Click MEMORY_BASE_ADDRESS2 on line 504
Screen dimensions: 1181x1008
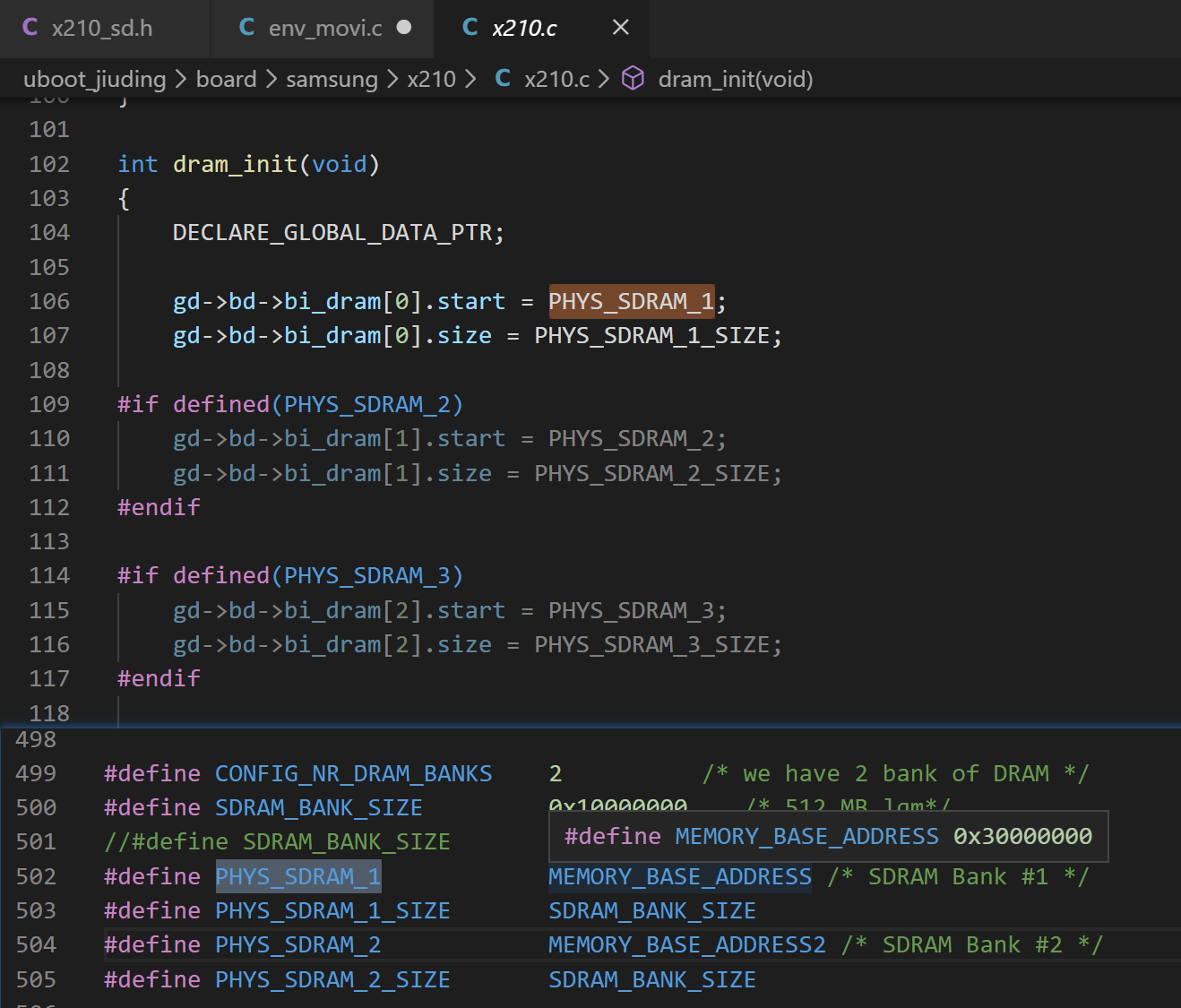tap(687, 944)
